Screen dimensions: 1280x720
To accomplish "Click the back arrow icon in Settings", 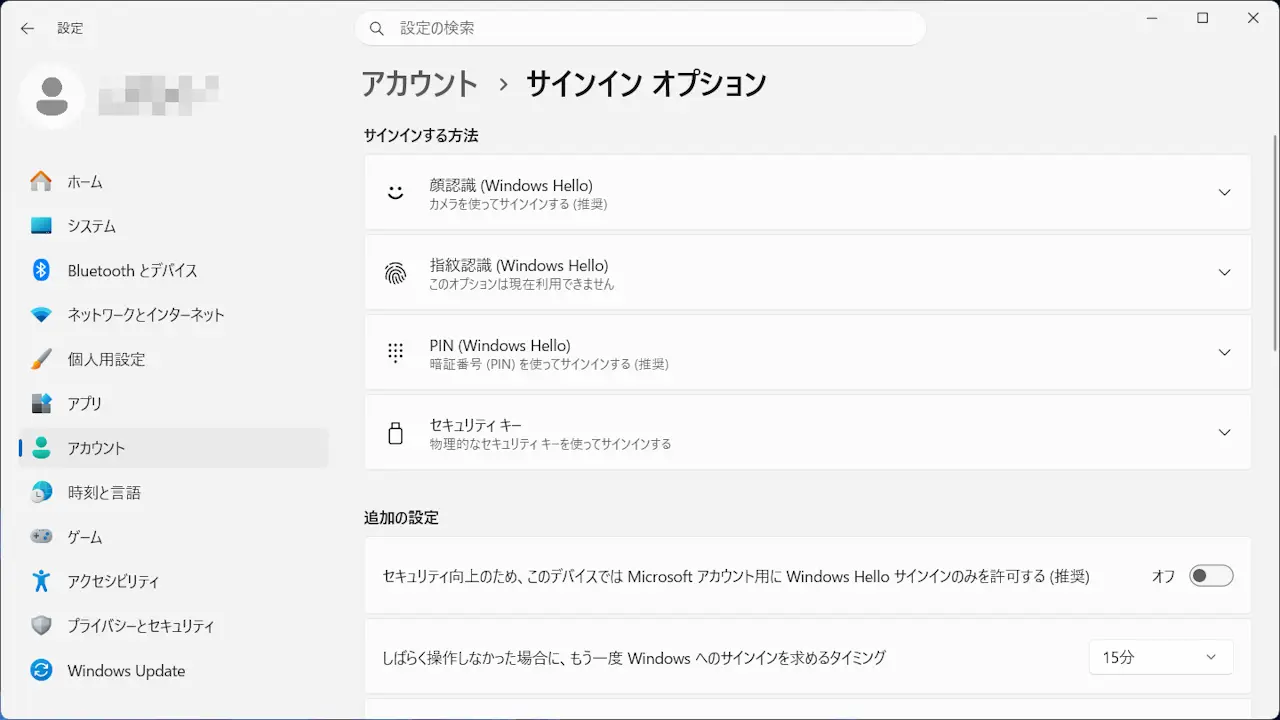I will [x=27, y=28].
